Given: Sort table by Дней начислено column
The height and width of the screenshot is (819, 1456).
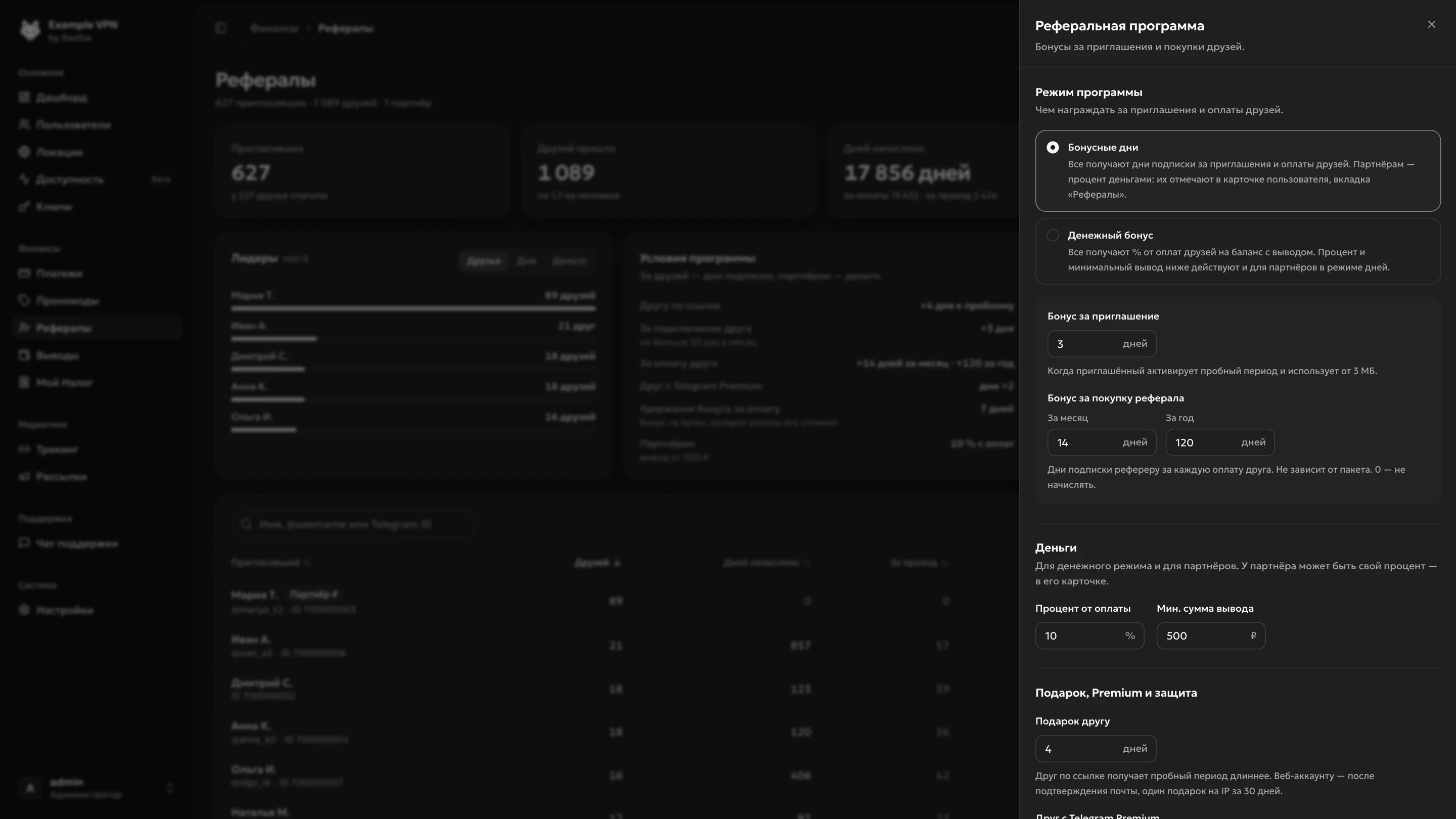Looking at the screenshot, I should point(767,562).
